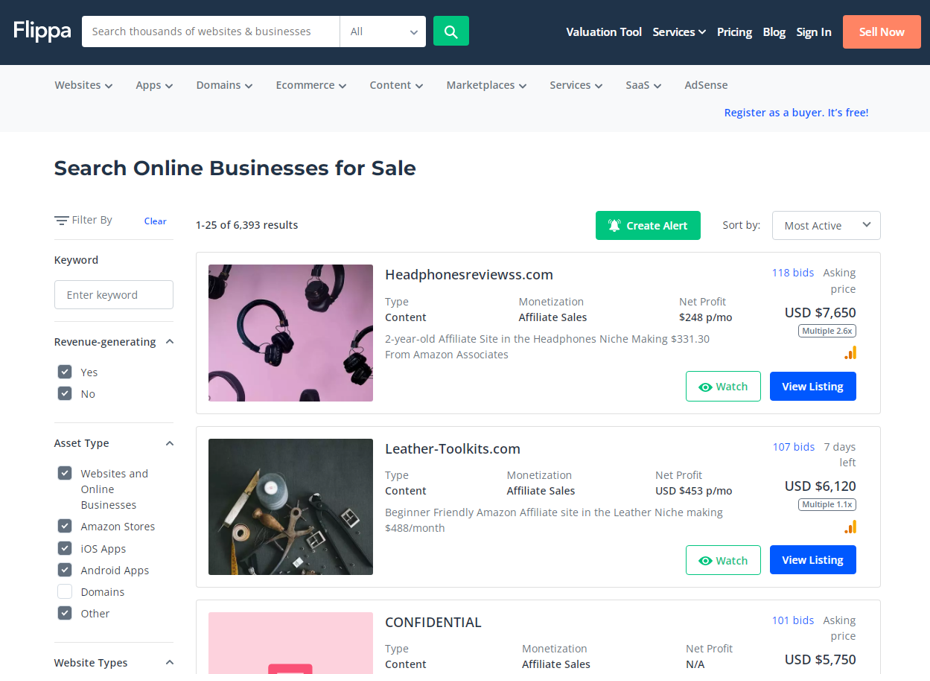Open the headphones listing thumbnail

pyautogui.click(x=291, y=333)
